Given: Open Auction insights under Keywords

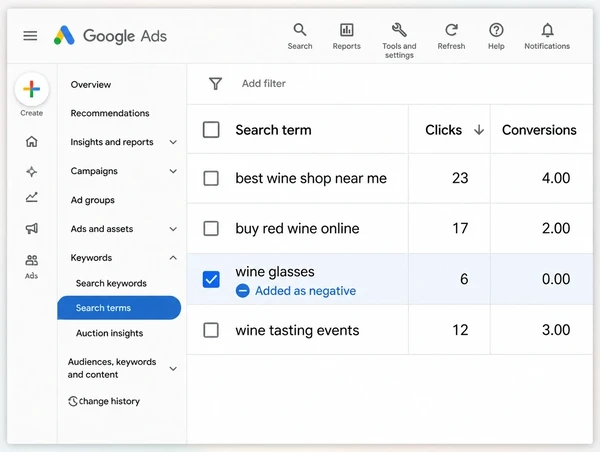Looking at the screenshot, I should [x=109, y=333].
